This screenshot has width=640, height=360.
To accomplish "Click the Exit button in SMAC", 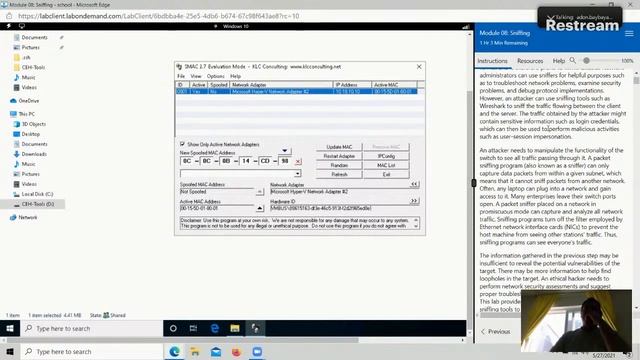I will click(x=386, y=174).
